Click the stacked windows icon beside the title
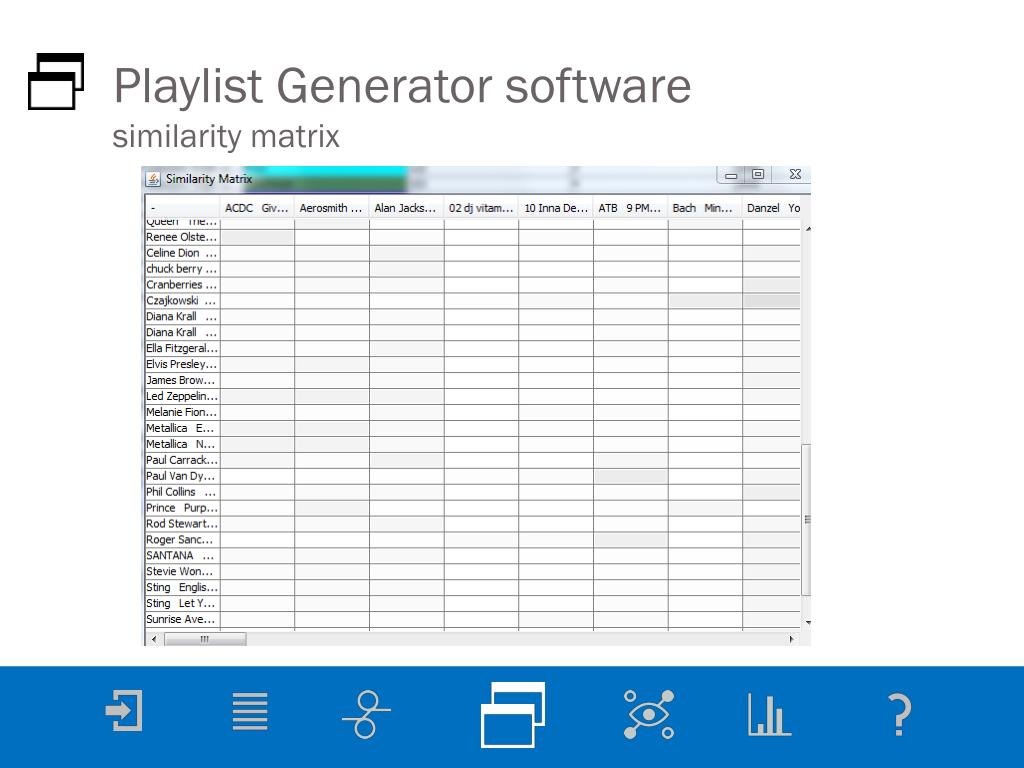 coord(56,82)
